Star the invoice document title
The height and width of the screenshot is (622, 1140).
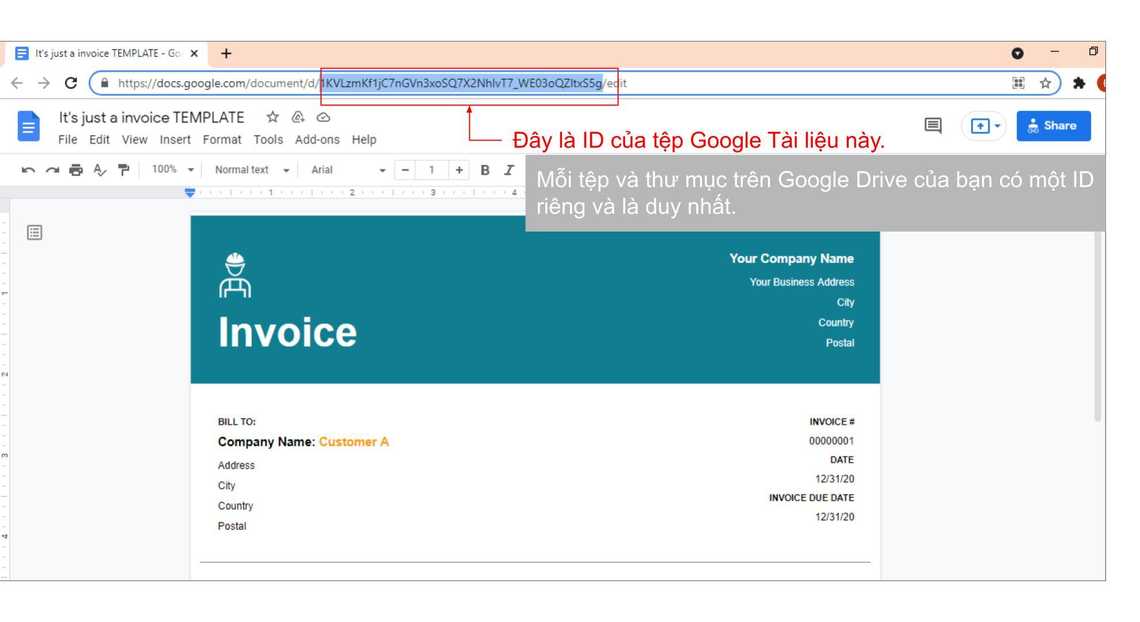tap(272, 117)
